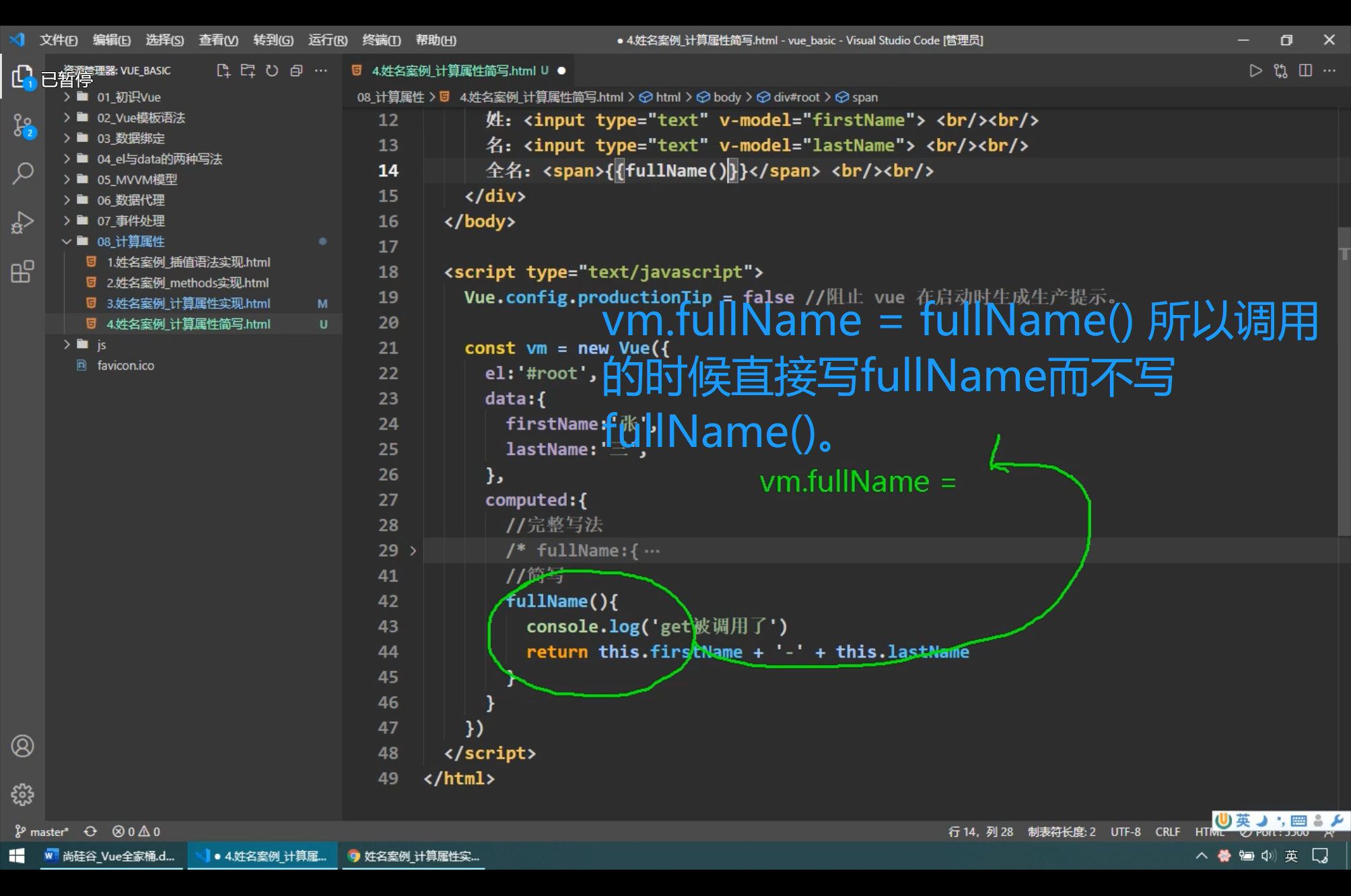Open the 终端(T) menu
Screen dimensions: 1351x896
tap(382, 40)
